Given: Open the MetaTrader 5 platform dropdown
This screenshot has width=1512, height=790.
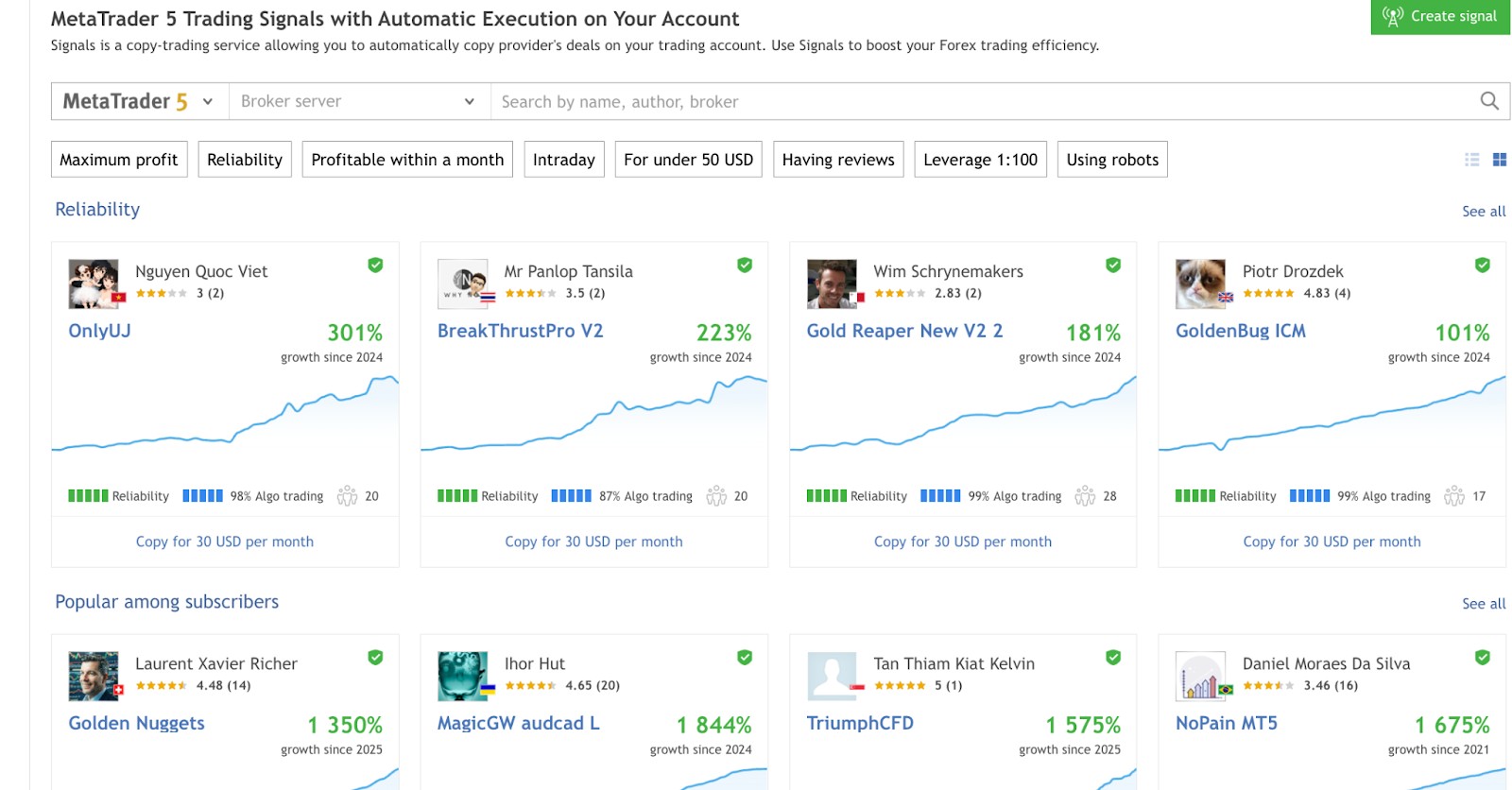Looking at the screenshot, I should (140, 101).
